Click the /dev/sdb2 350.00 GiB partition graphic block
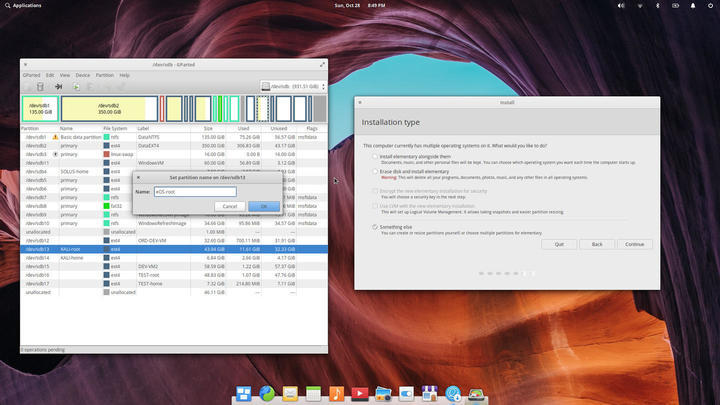Image resolution: width=720 pixels, height=405 pixels. (x=109, y=109)
